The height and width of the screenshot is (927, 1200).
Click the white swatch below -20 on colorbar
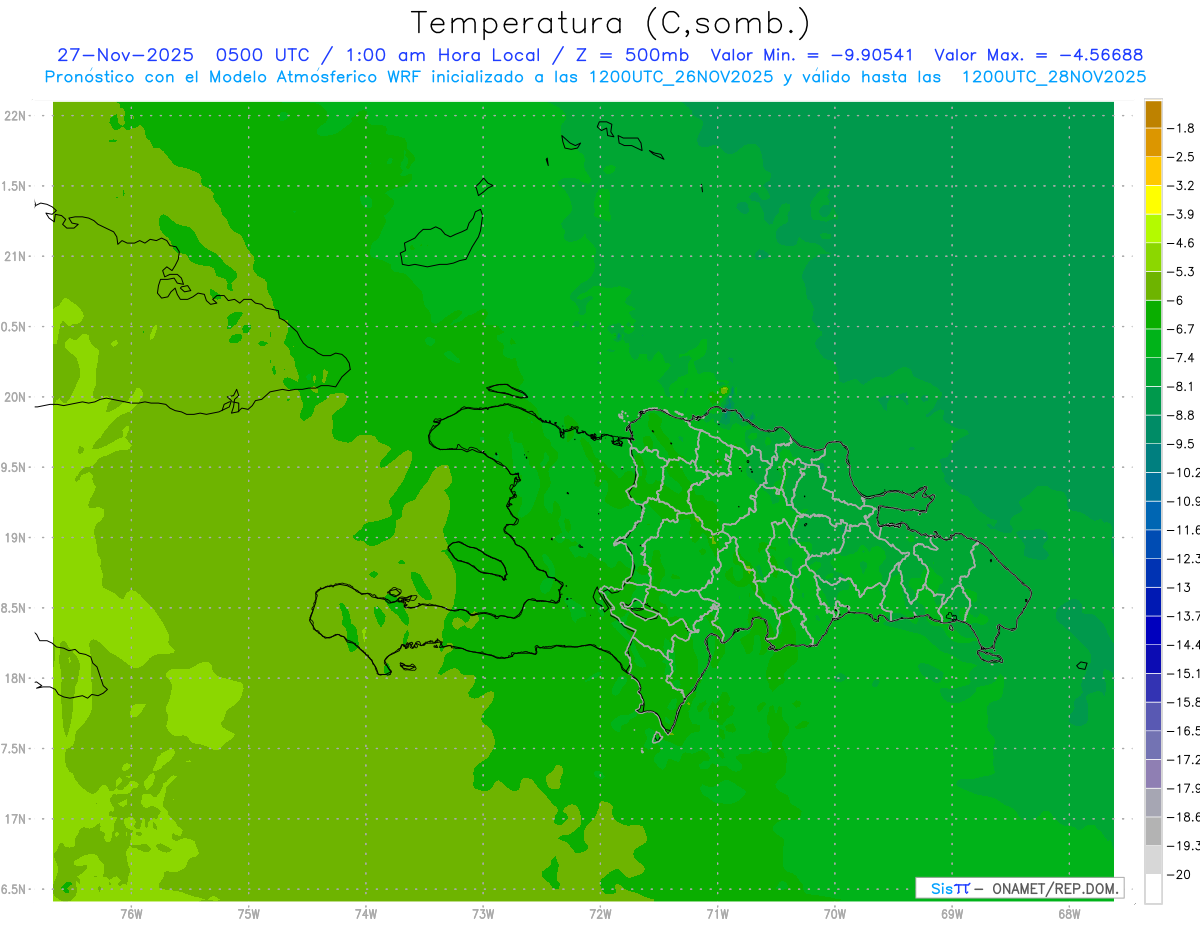tap(1153, 889)
